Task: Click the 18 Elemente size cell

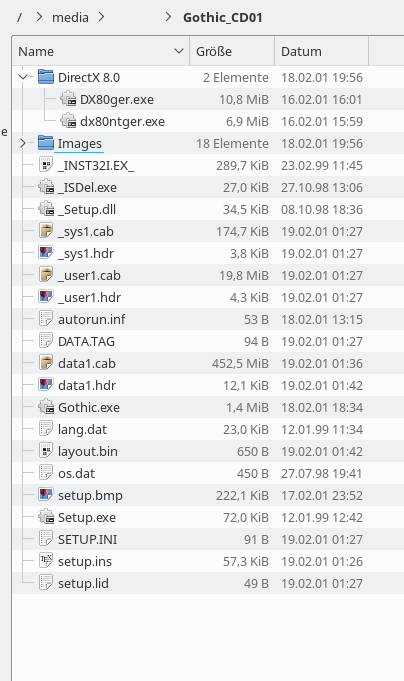Action: [x=232, y=144]
